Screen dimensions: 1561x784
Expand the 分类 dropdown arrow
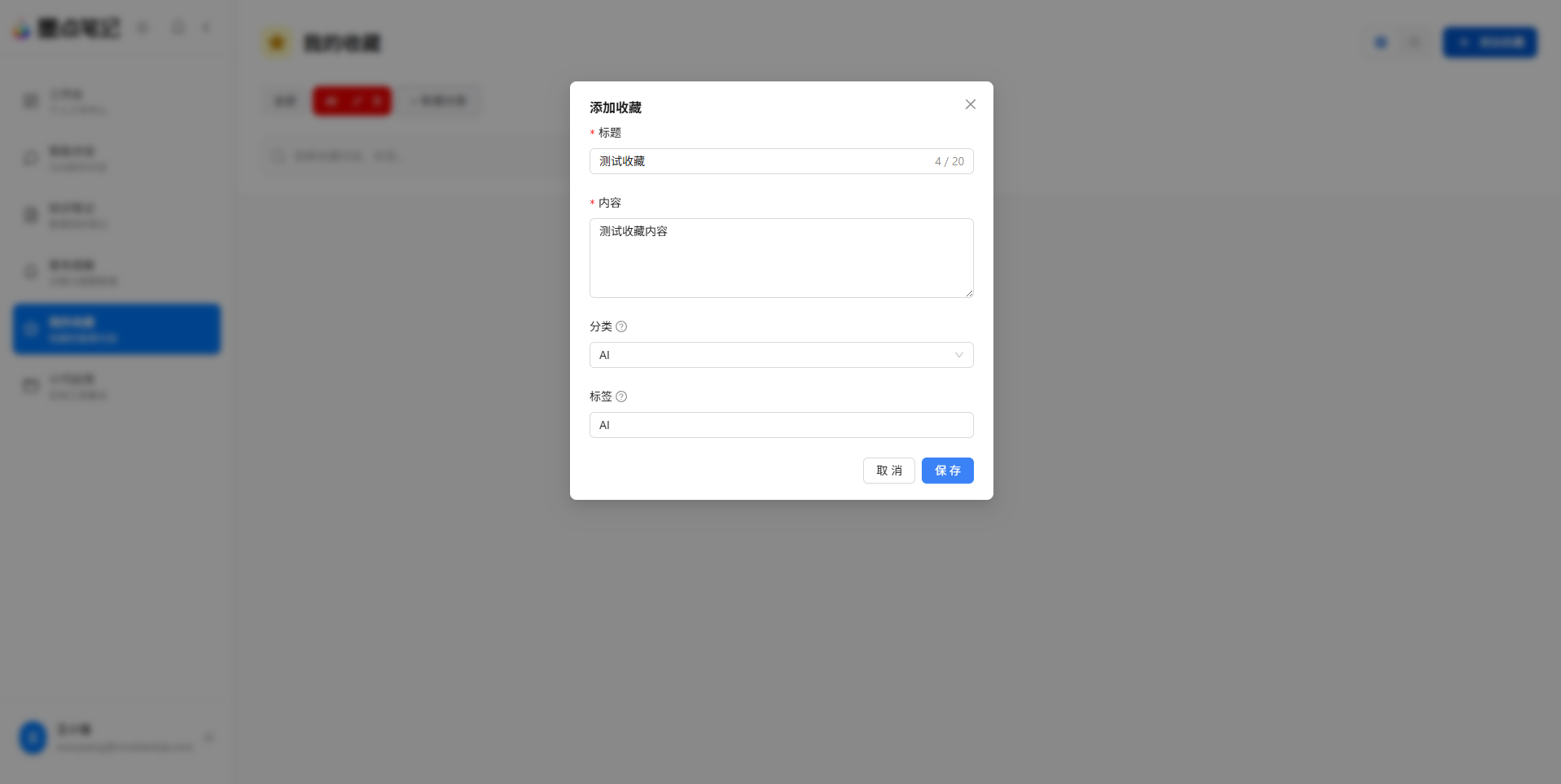tap(958, 355)
